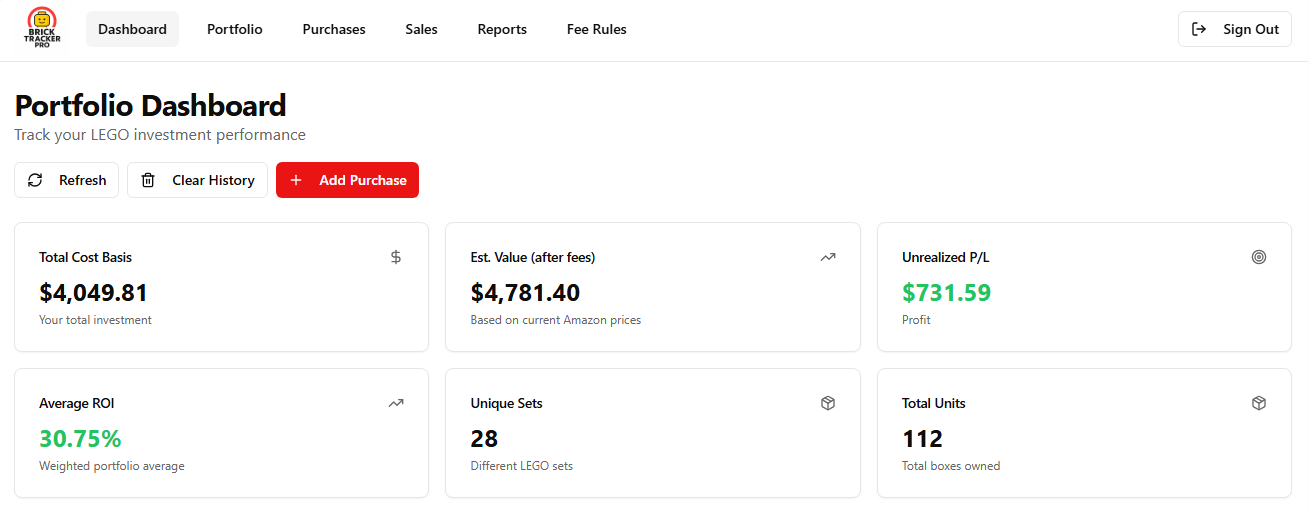Open the Dashboard tab
This screenshot has height=512, width=1309.
(x=132, y=29)
